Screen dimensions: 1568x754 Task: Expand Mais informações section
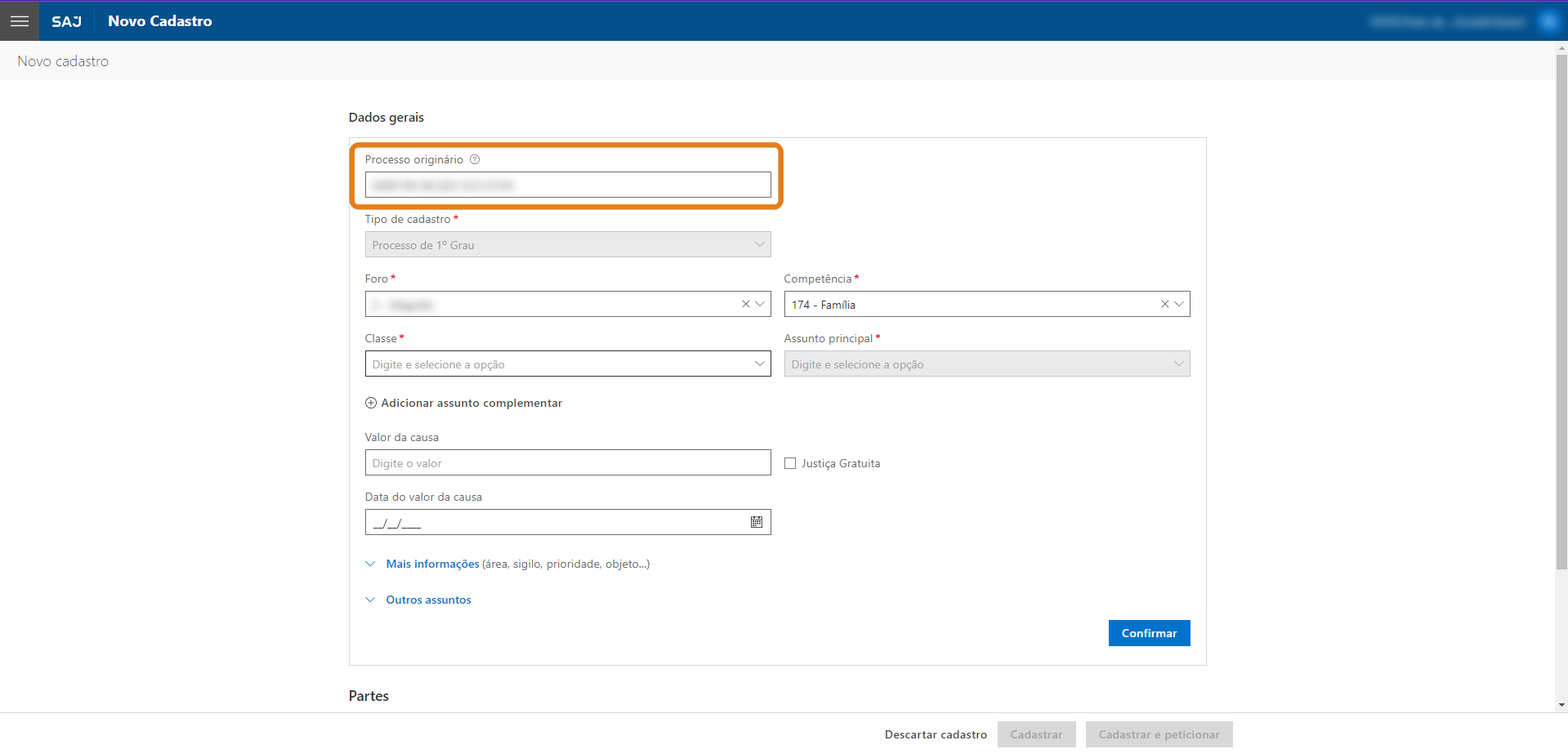tap(432, 564)
